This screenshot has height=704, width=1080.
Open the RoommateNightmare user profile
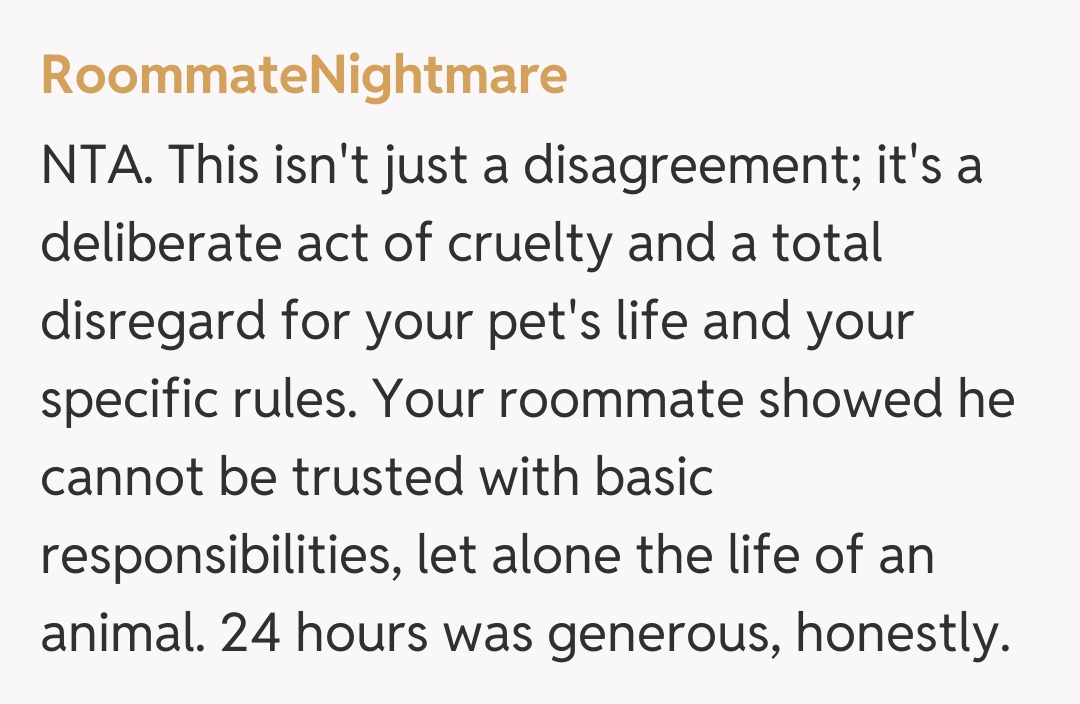click(x=304, y=76)
